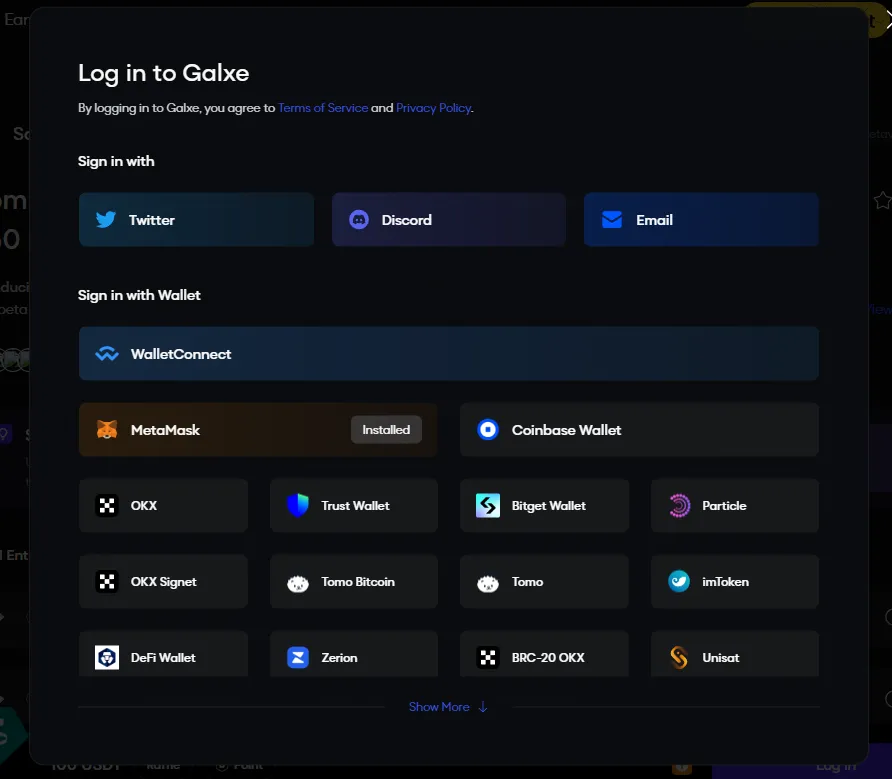This screenshot has height=779, width=892.
Task: Connect using DeFi Wallet
Action: pos(163,657)
